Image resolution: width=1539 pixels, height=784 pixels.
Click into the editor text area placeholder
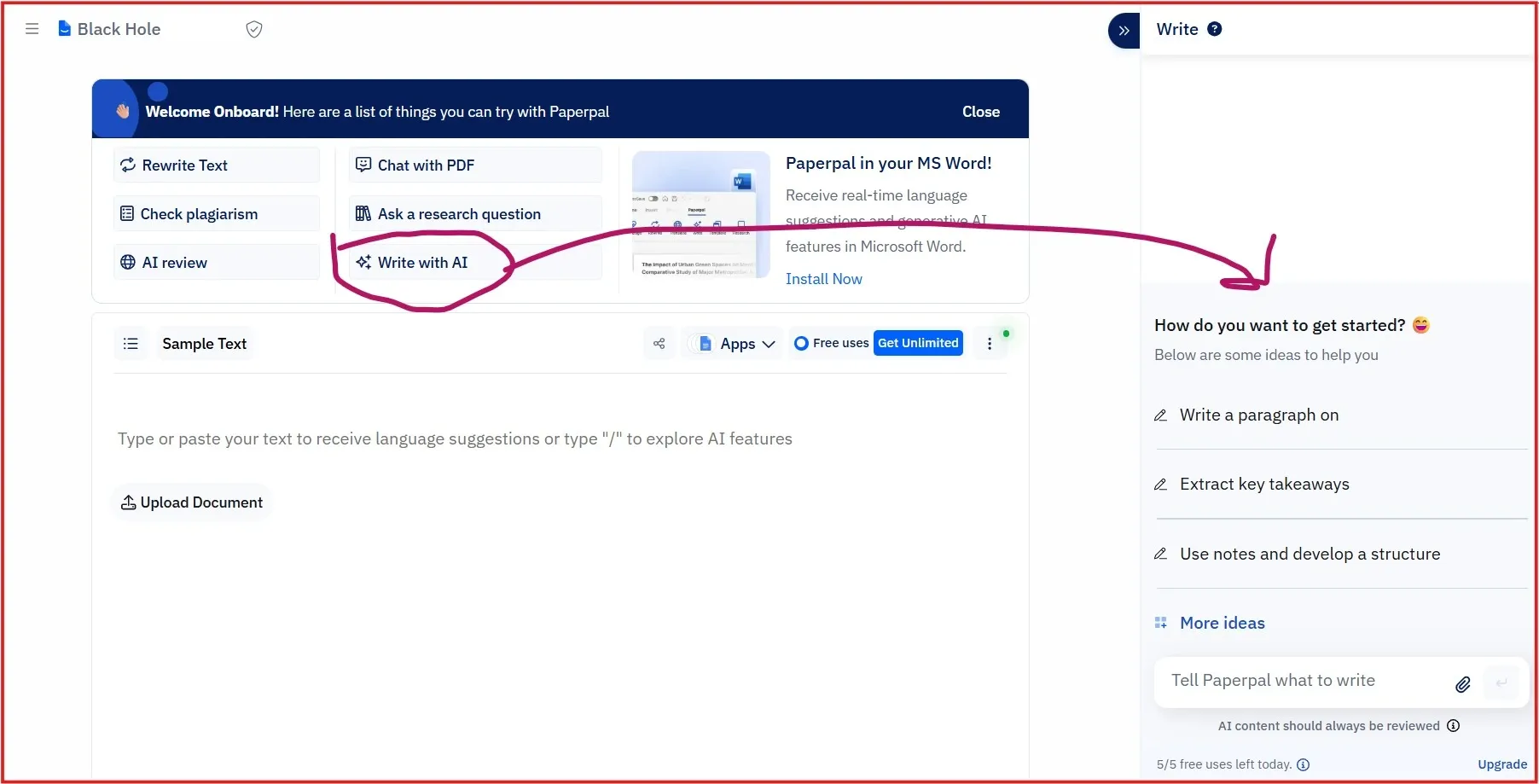[x=455, y=438]
